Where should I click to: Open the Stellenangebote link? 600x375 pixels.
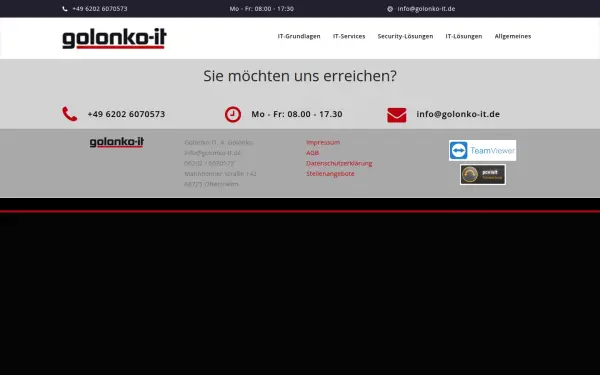point(330,174)
